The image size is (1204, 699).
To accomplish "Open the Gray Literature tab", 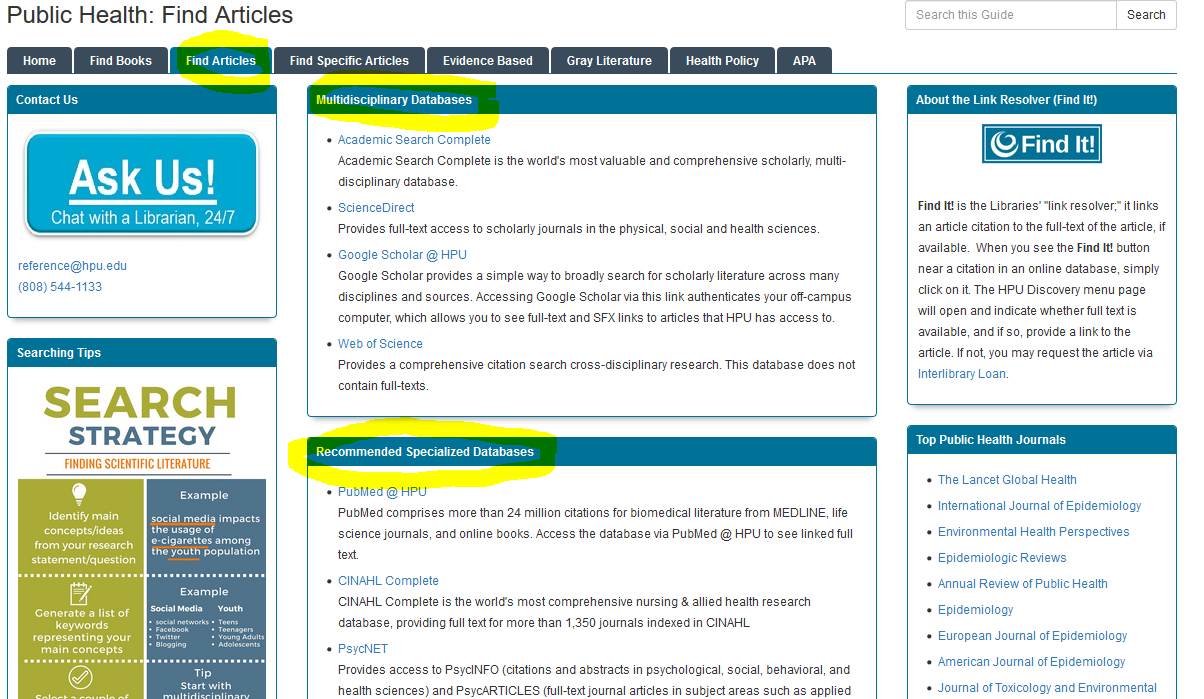I will [x=609, y=60].
